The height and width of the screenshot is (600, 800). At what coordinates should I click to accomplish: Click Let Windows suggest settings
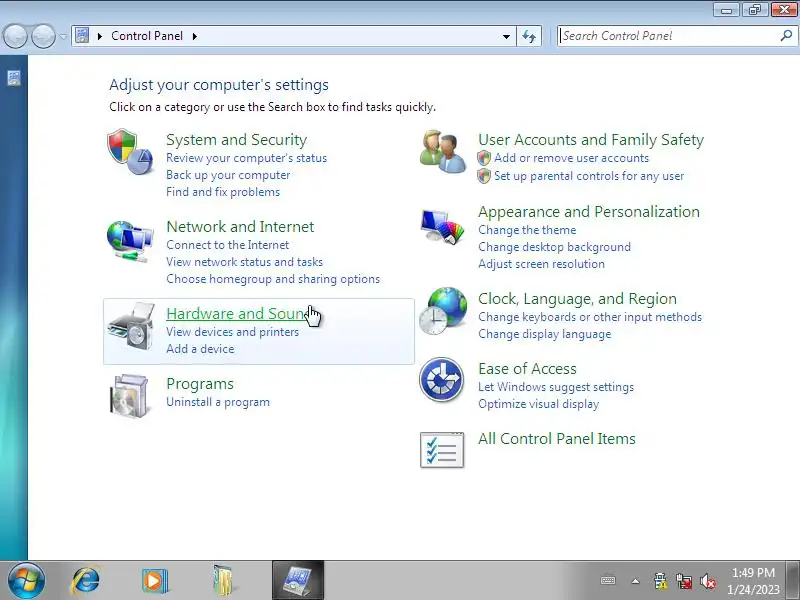556,387
